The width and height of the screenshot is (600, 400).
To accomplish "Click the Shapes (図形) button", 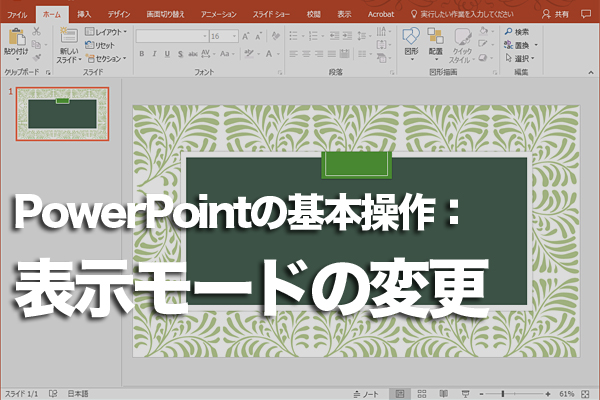I will (x=411, y=44).
